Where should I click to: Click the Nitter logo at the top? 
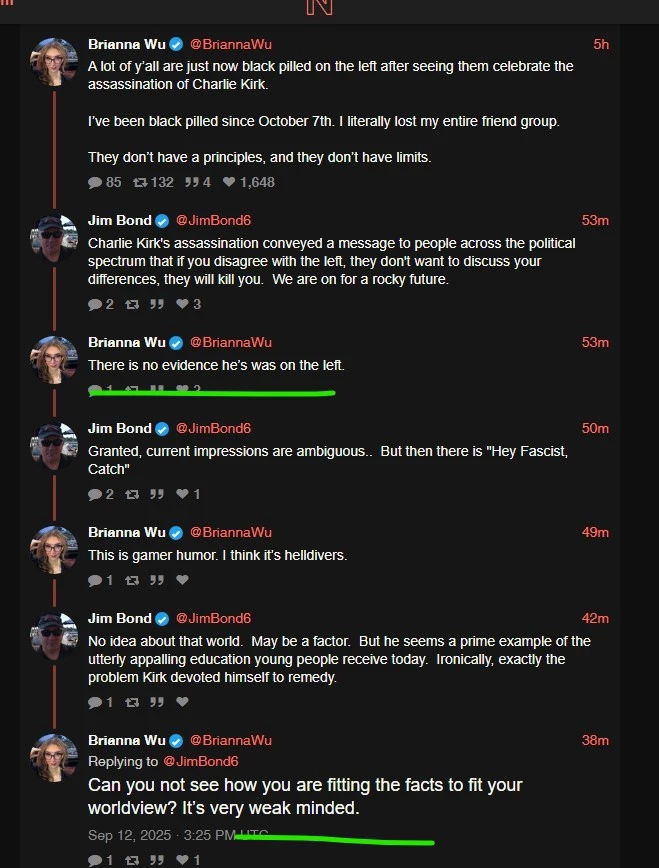pyautogui.click(x=319, y=7)
